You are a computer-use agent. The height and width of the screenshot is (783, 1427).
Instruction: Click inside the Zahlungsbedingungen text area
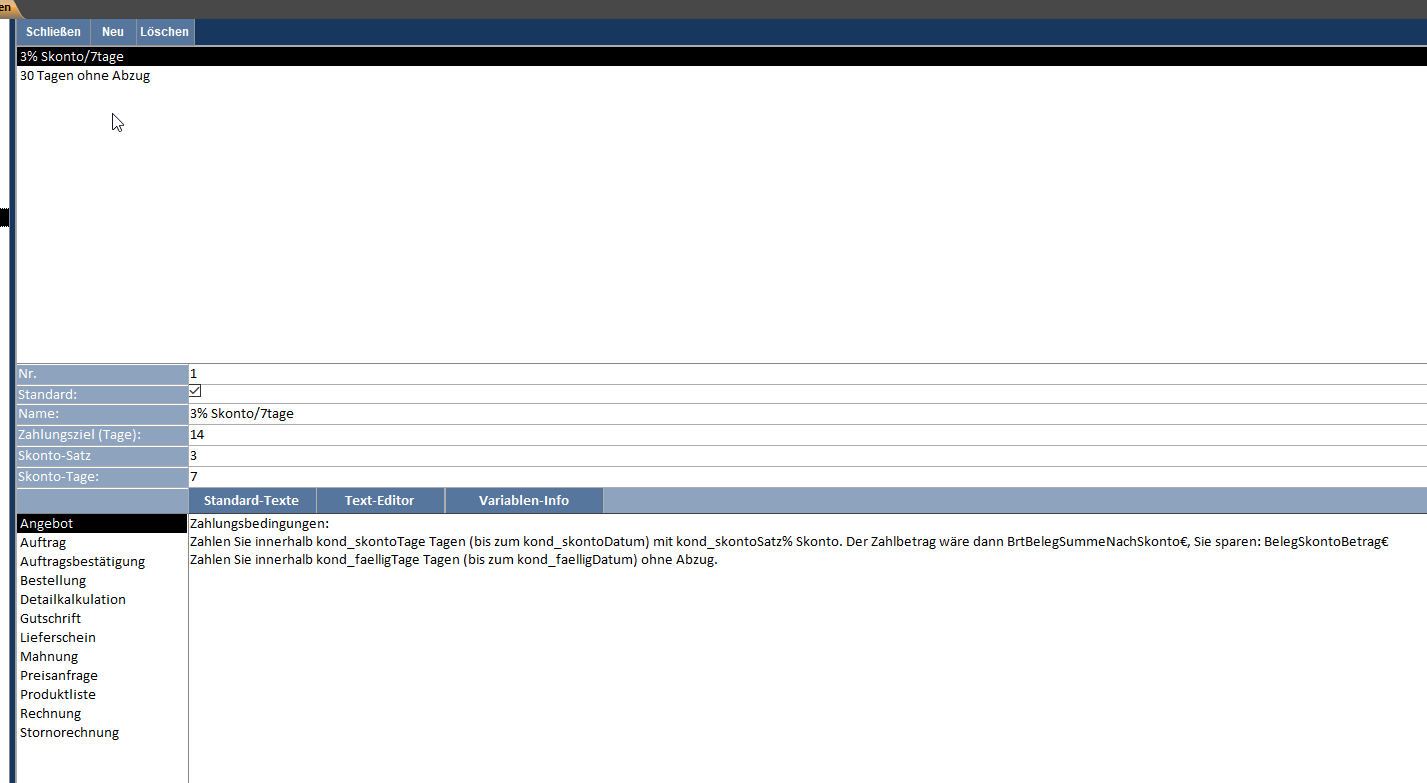pos(800,660)
